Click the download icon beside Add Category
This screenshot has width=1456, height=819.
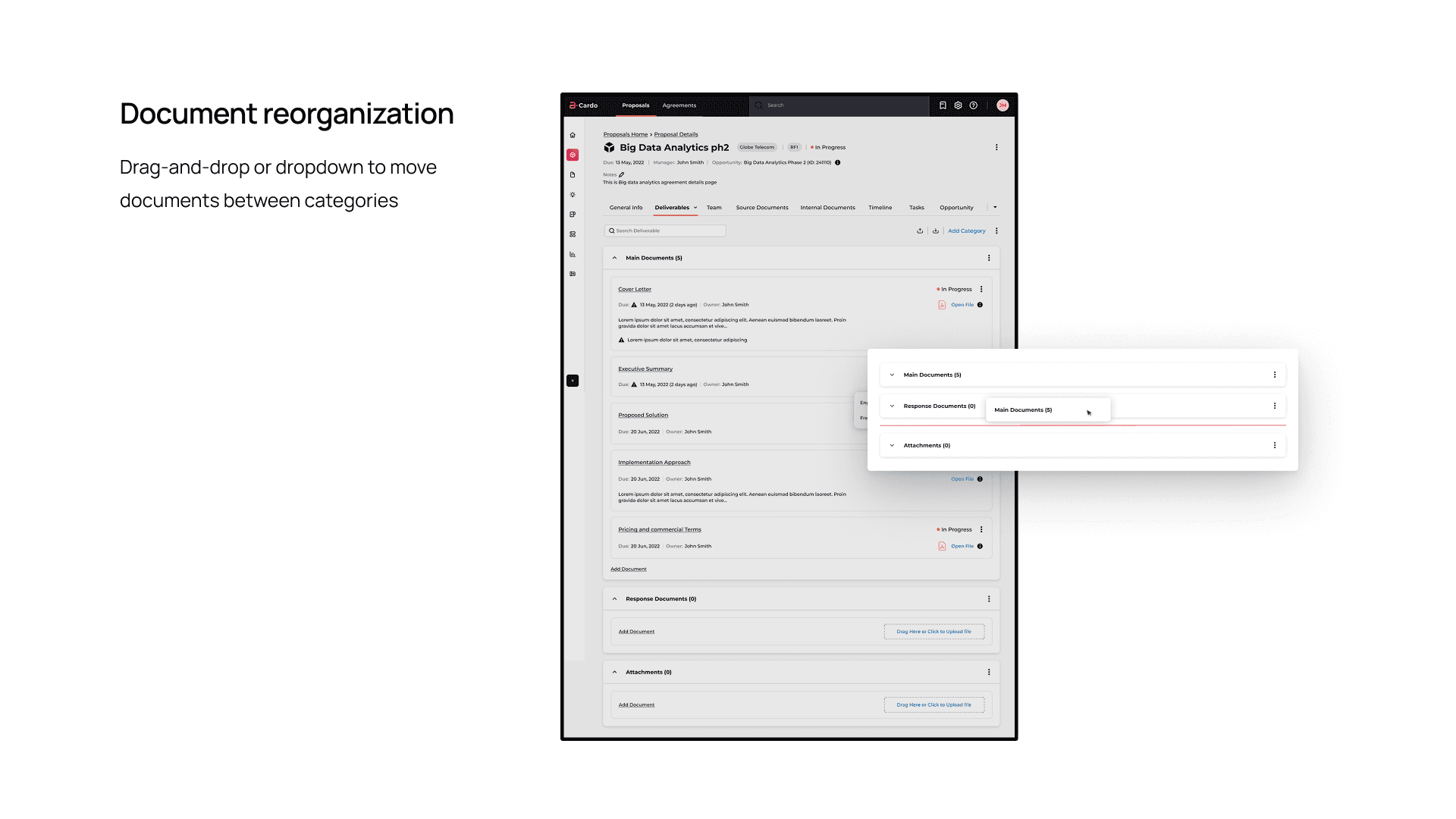936,231
